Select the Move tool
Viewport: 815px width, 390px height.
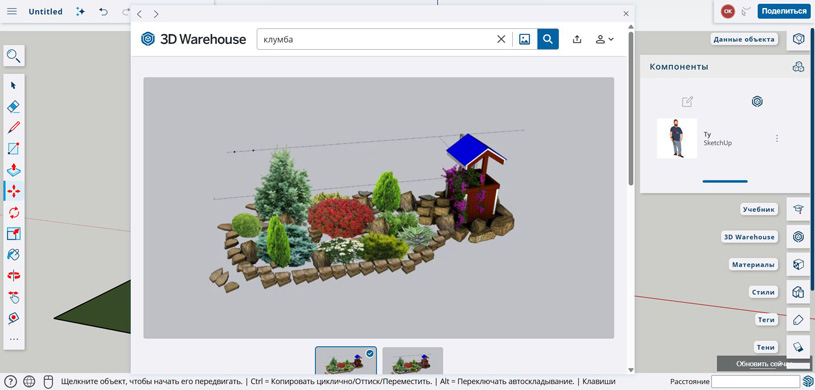pyautogui.click(x=14, y=191)
